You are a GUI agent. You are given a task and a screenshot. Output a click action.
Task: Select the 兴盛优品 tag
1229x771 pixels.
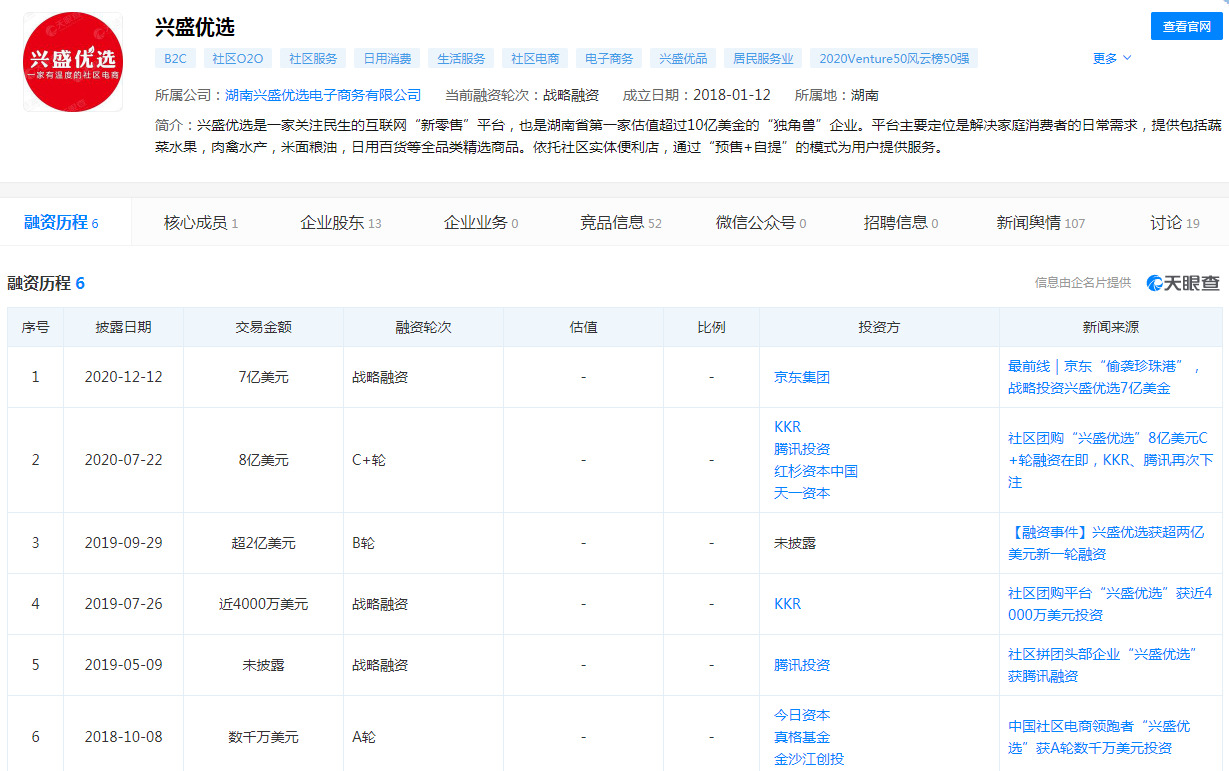tap(683, 58)
